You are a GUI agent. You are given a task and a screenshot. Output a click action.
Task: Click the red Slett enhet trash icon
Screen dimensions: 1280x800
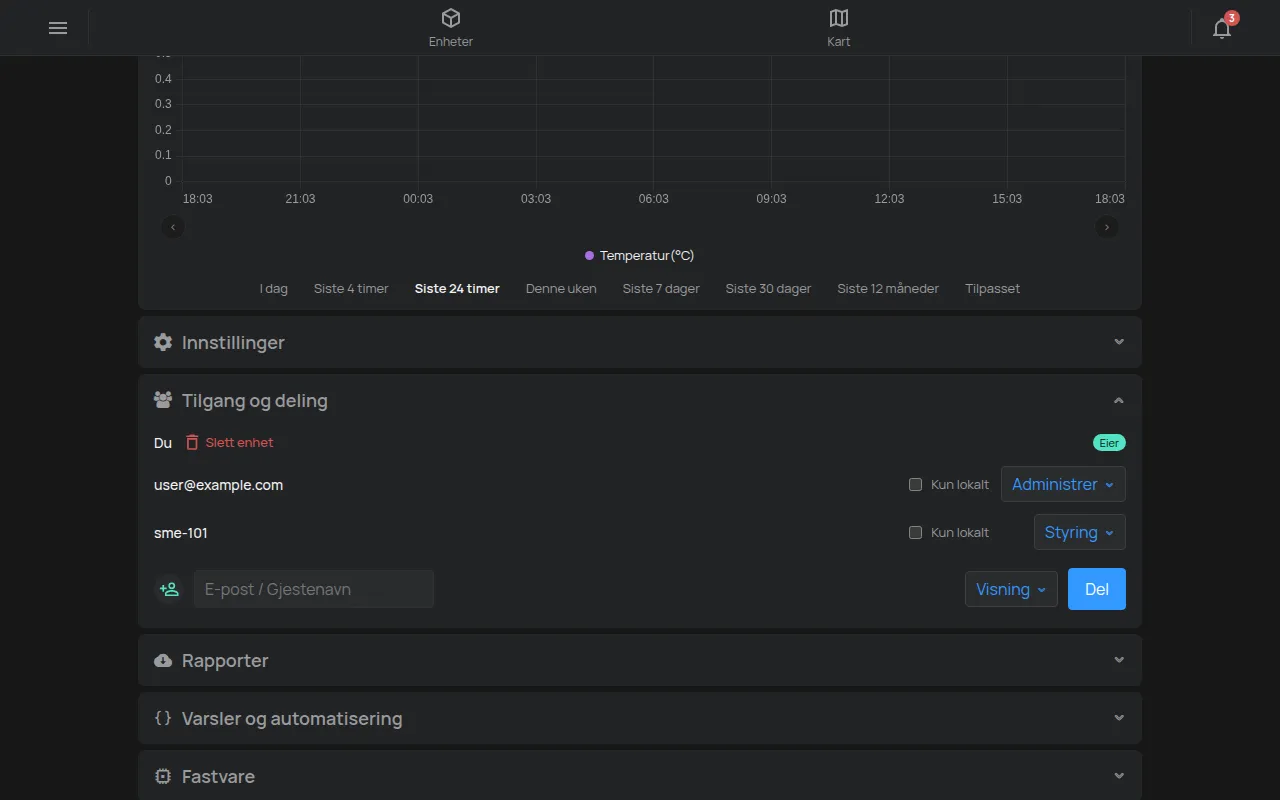(192, 442)
